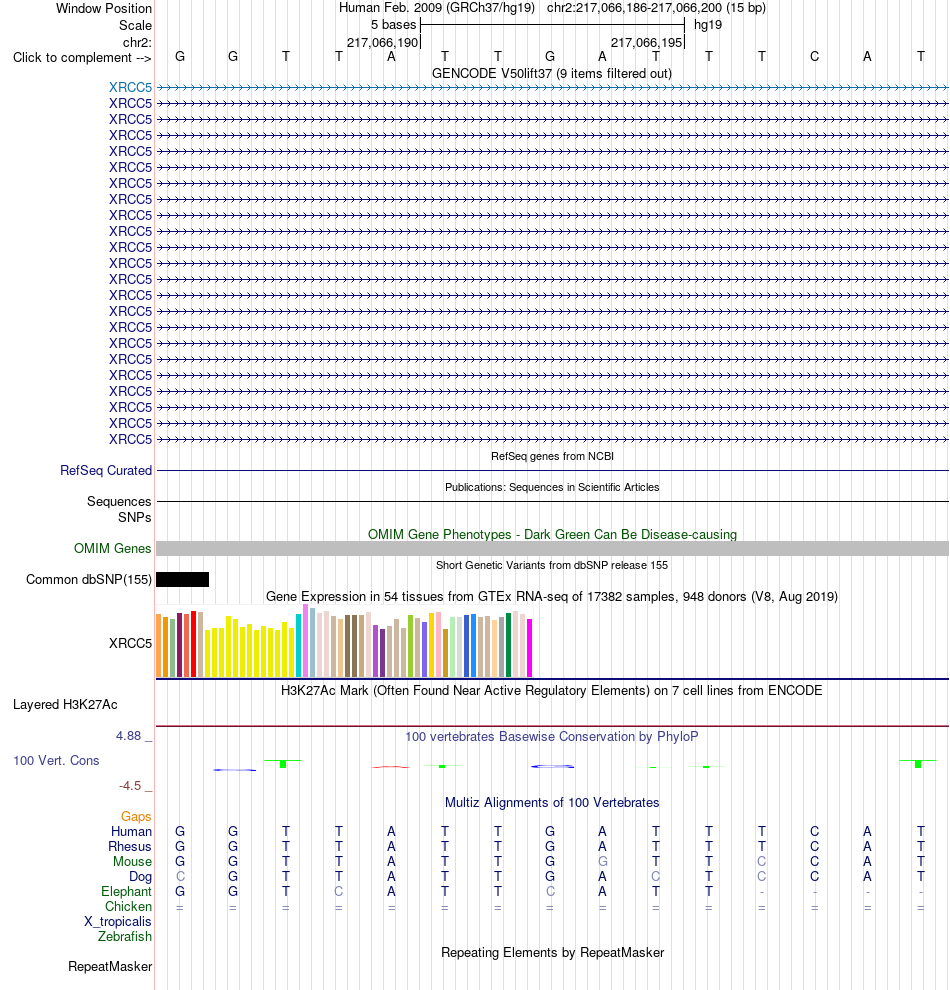Click the 'Zebrafish' alignment row label
The image size is (950, 990).
[x=124, y=936]
